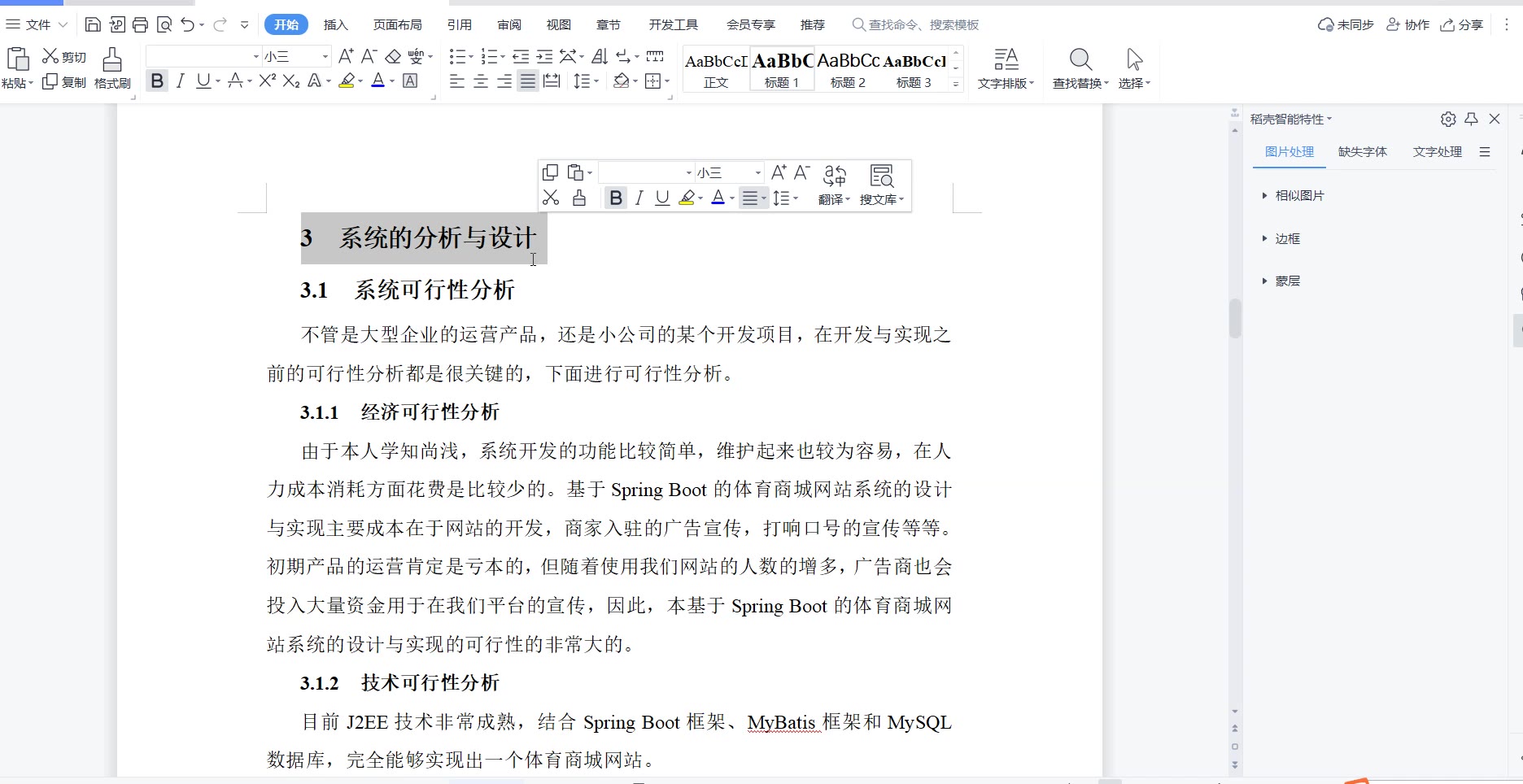Open Find and Replace (查找替换) tool
This screenshot has height=784, width=1523.
click(x=1080, y=68)
